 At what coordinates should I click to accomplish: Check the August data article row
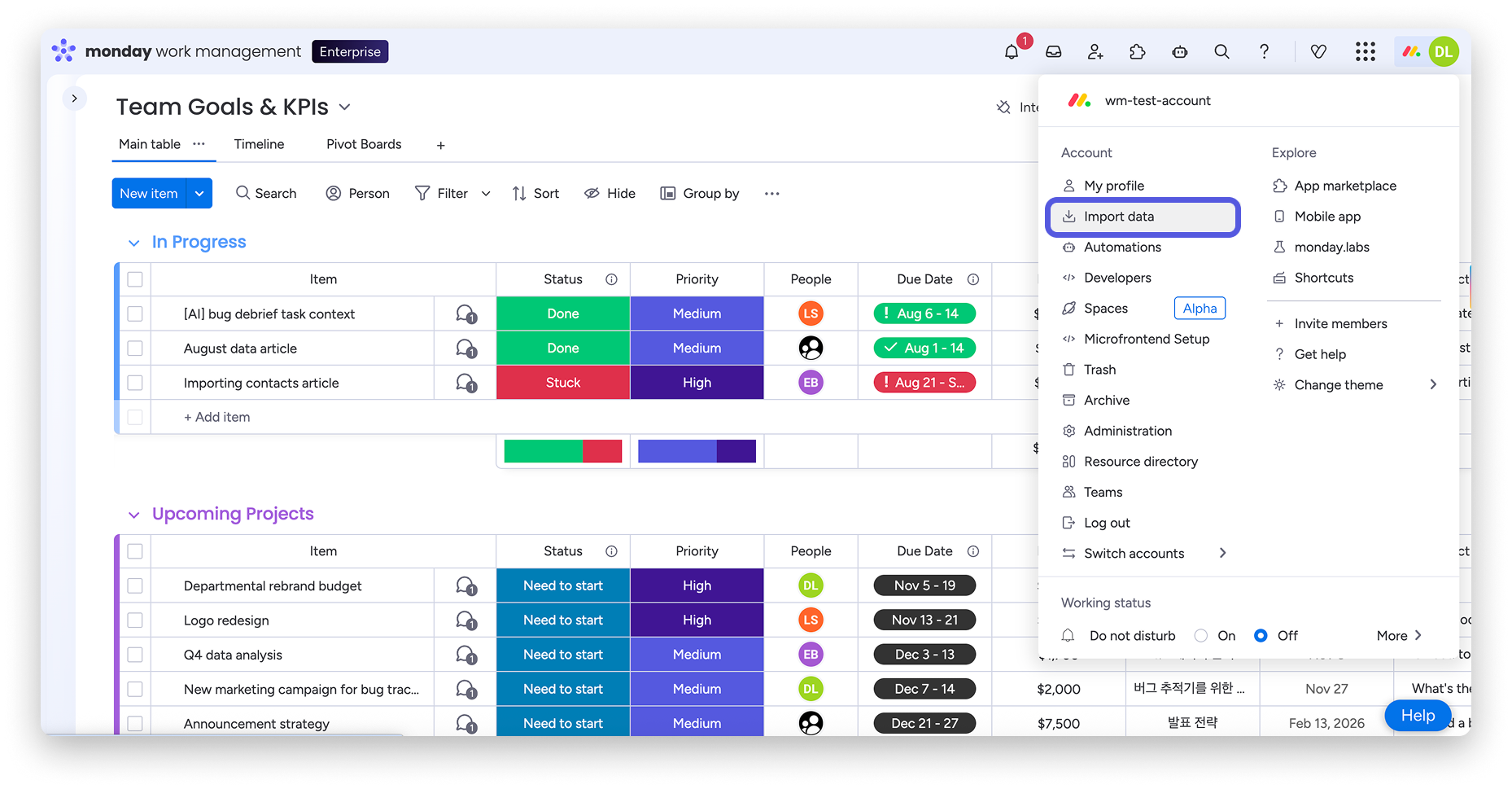135,348
